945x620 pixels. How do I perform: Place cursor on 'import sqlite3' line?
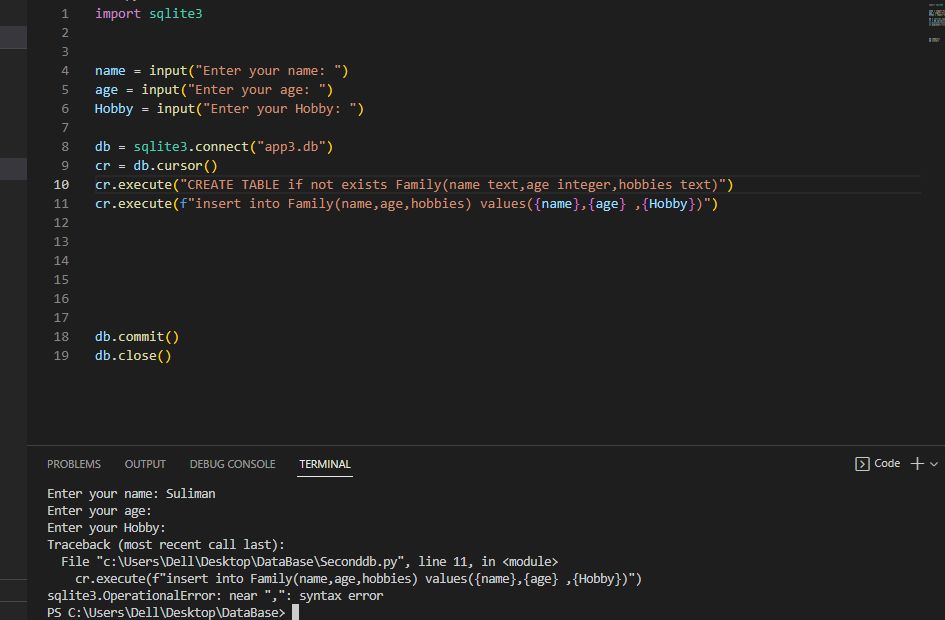click(148, 13)
